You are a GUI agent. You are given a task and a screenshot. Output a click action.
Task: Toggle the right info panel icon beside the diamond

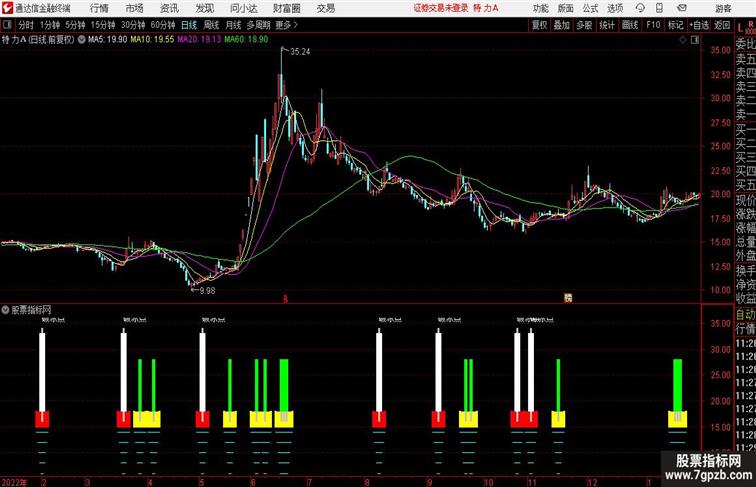[x=695, y=40]
